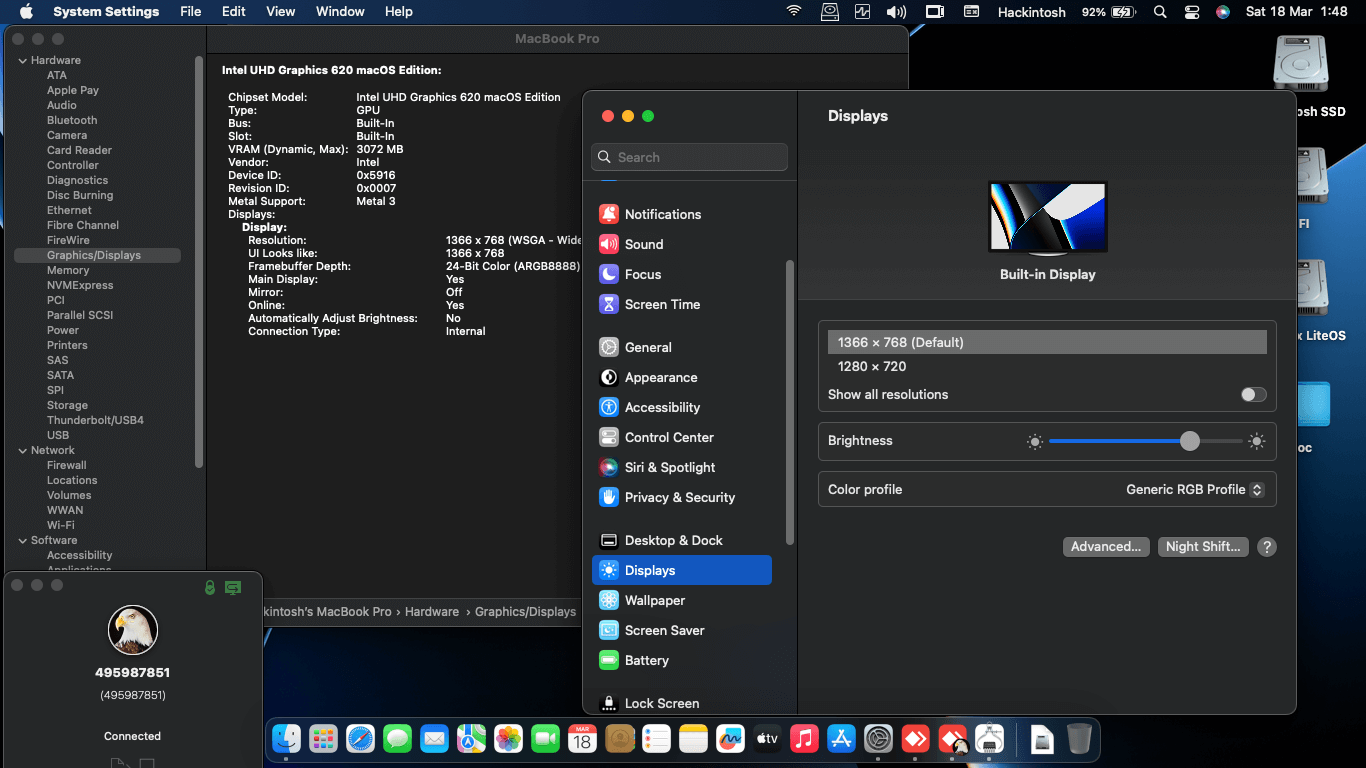Open Music app in the Dock
The width and height of the screenshot is (1366, 768).
pyautogui.click(x=804, y=739)
